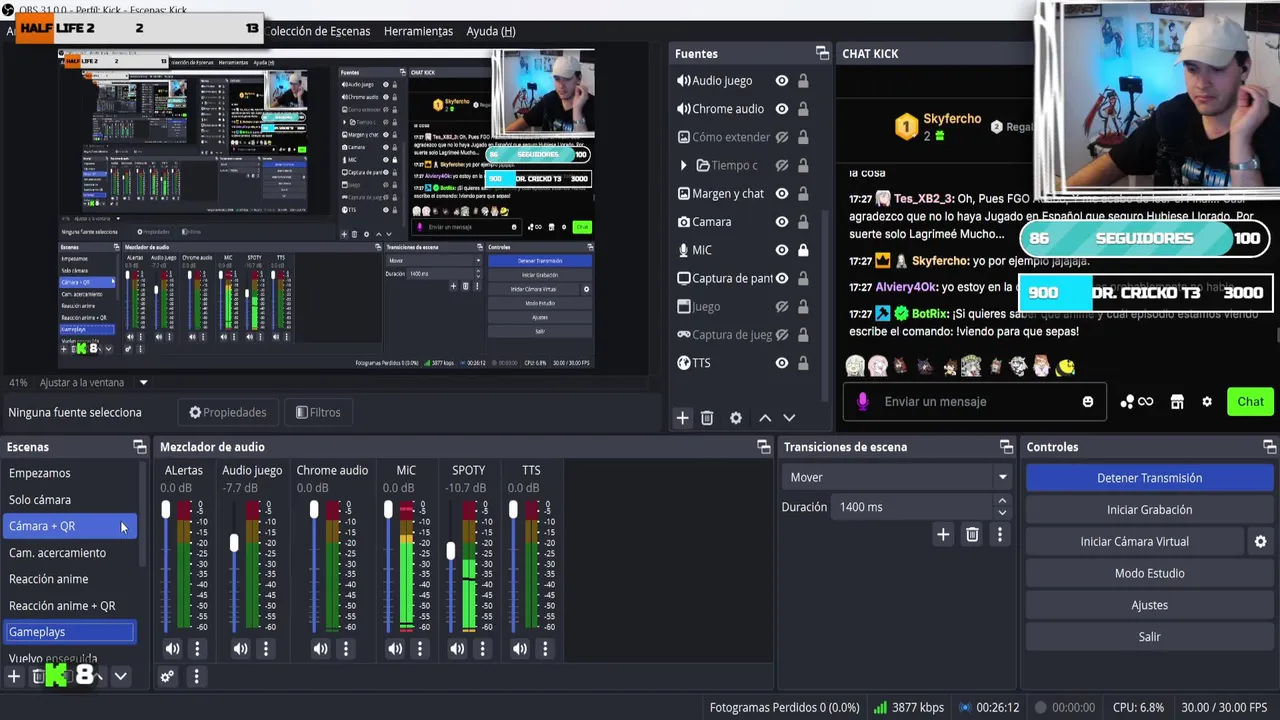1280x720 pixels.
Task: Toggle lock on Captura de pant source
Action: pos(803,278)
